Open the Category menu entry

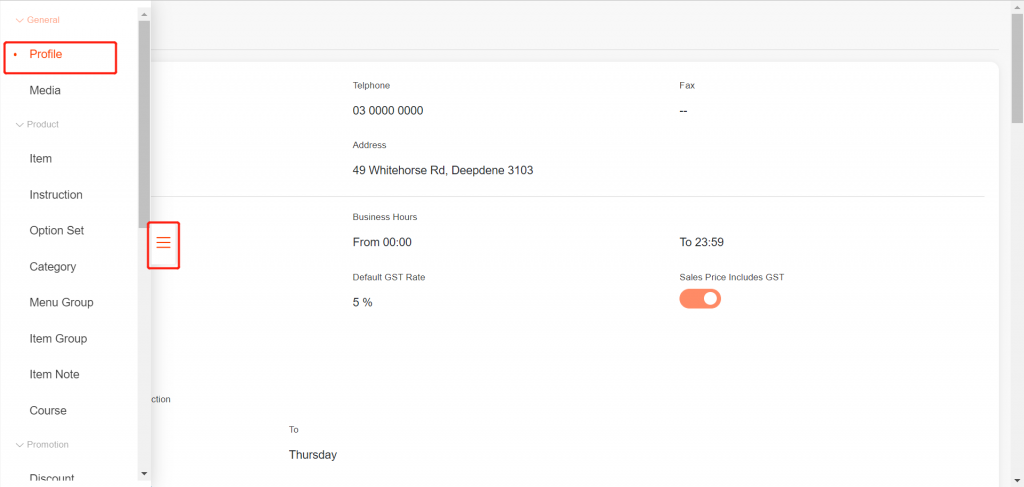coord(53,267)
